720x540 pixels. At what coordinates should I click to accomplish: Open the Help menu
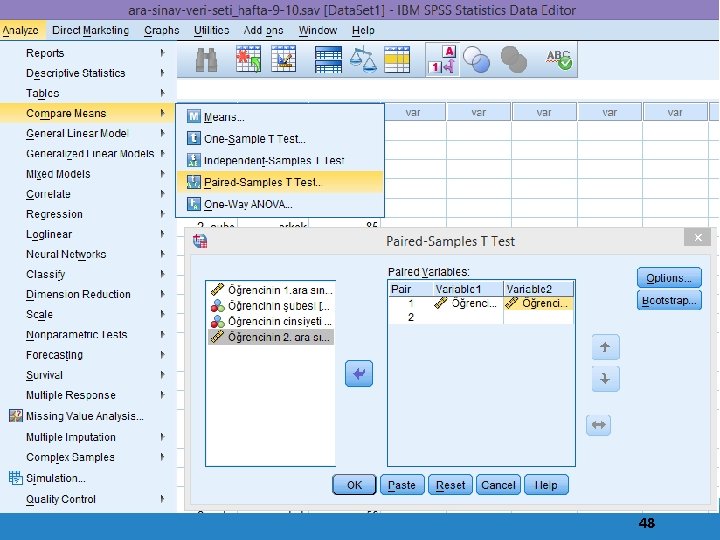[363, 30]
